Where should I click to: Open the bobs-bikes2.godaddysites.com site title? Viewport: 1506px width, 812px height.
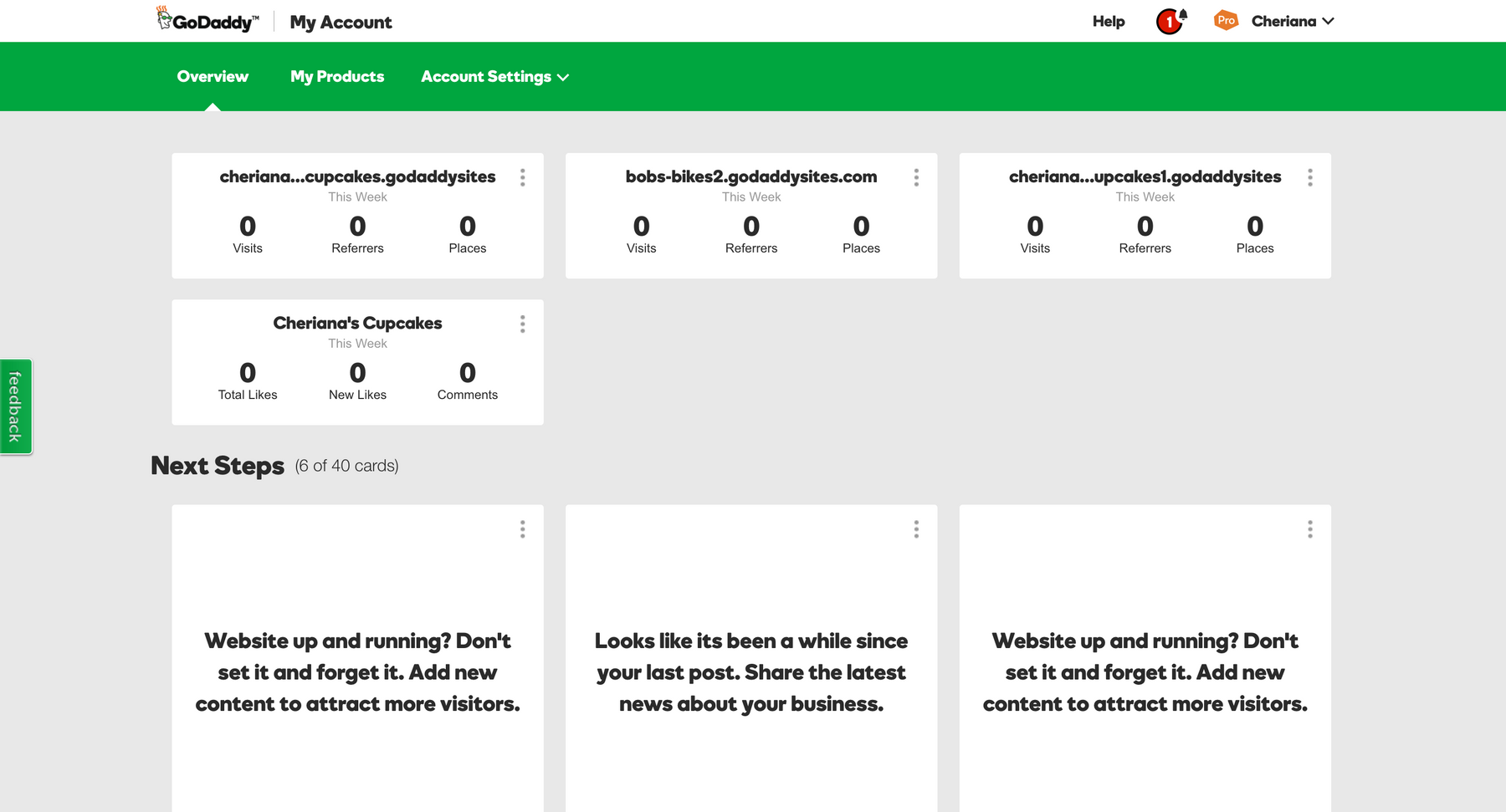coord(751,176)
